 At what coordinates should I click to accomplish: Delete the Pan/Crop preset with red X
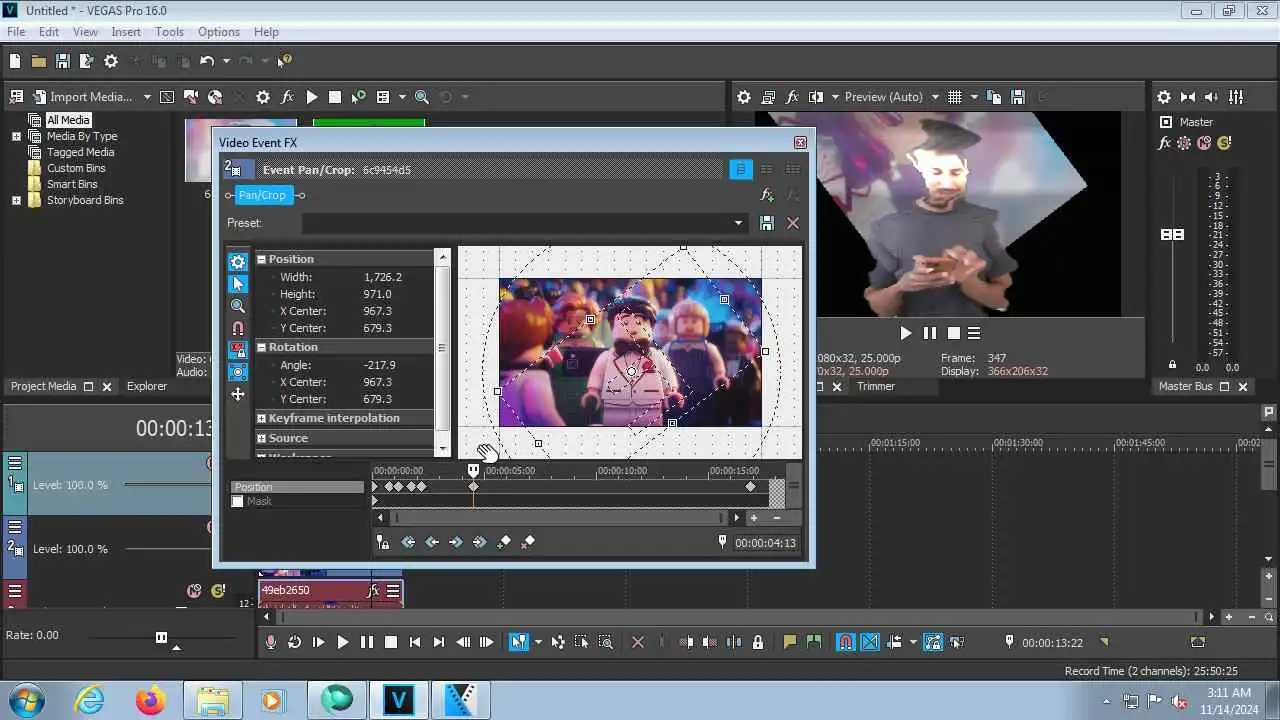(x=793, y=223)
